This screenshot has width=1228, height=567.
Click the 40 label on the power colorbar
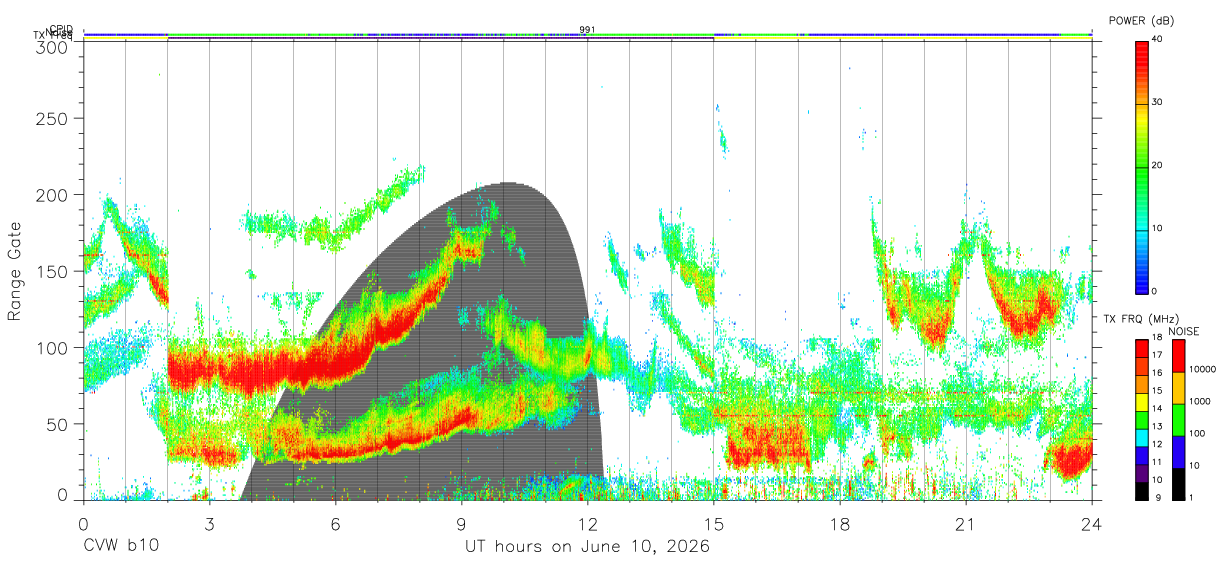(x=1157, y=39)
